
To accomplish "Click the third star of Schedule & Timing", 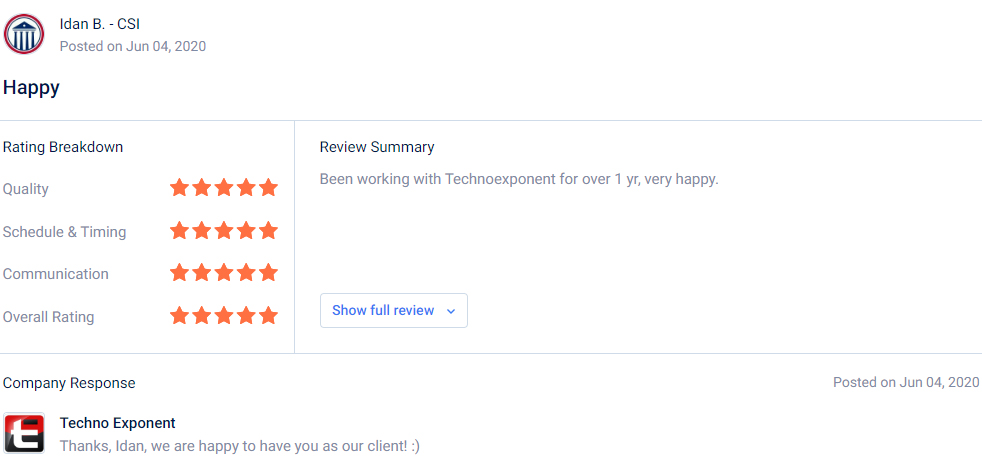I will coord(224,231).
